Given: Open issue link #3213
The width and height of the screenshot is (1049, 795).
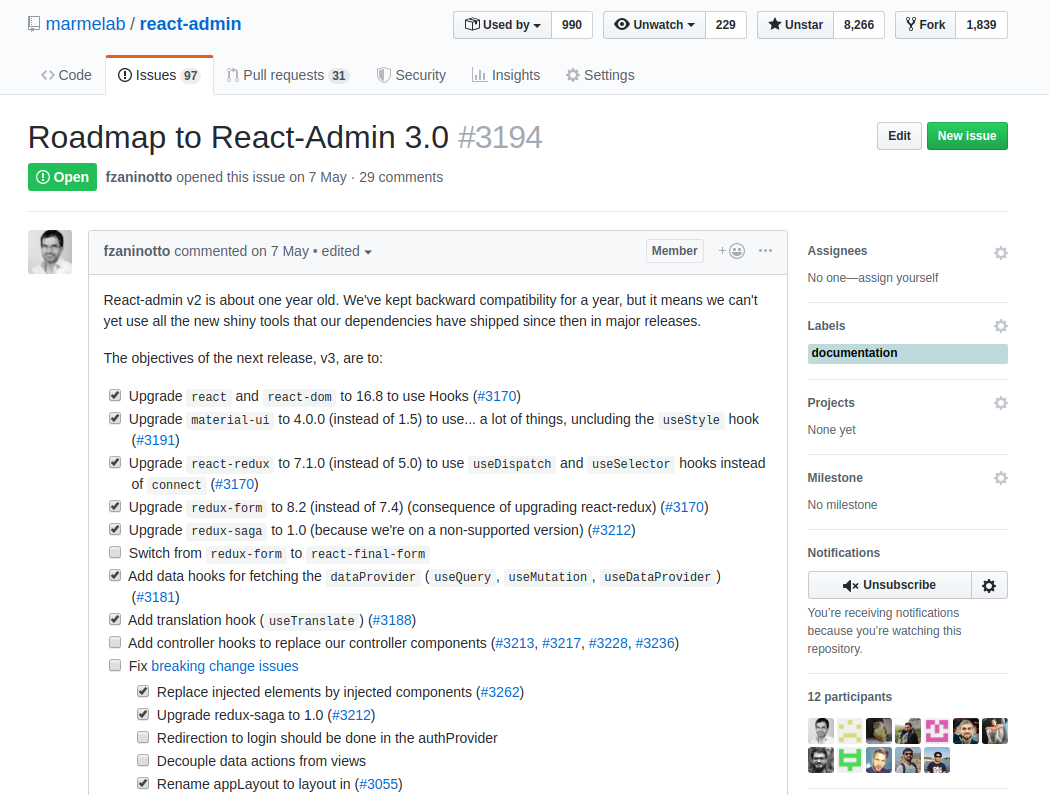Looking at the screenshot, I should coord(514,643).
